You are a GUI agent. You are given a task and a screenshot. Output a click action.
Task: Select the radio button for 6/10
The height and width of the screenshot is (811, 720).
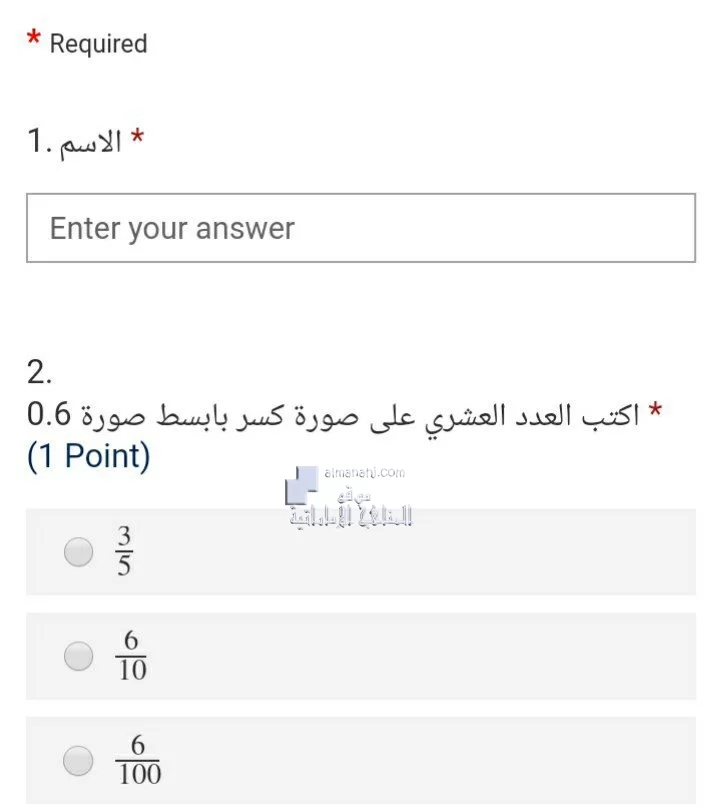79,656
